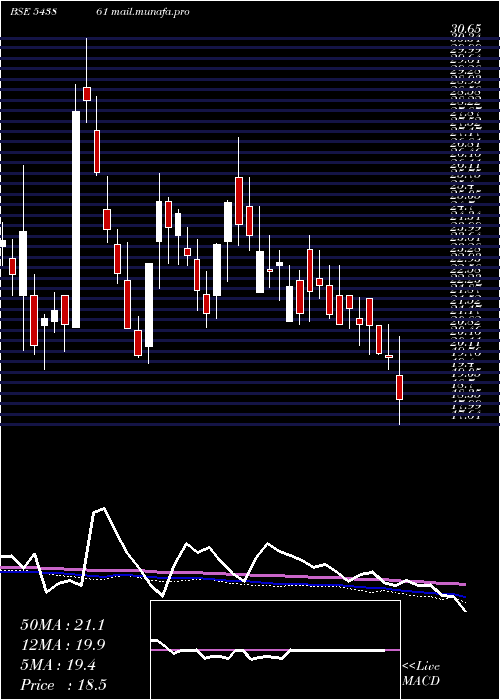The height and width of the screenshot is (700, 500).
Task: Click the "12MA : 19.9" reading
Action: click(62, 645)
